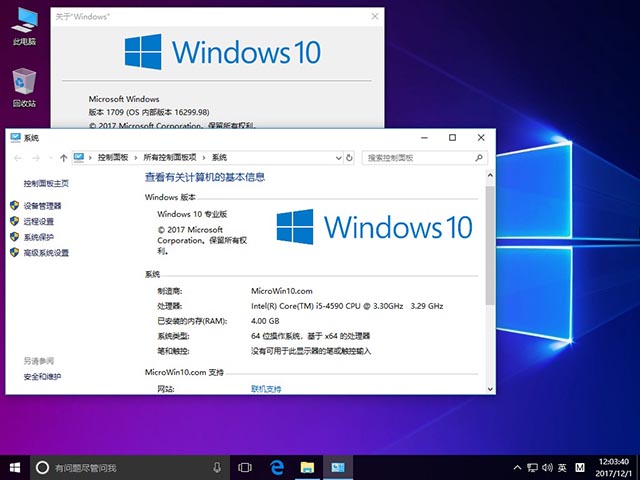This screenshot has height=480, width=640.
Task: Click Microsoft Windows text in About dialog
Action: coord(124,99)
